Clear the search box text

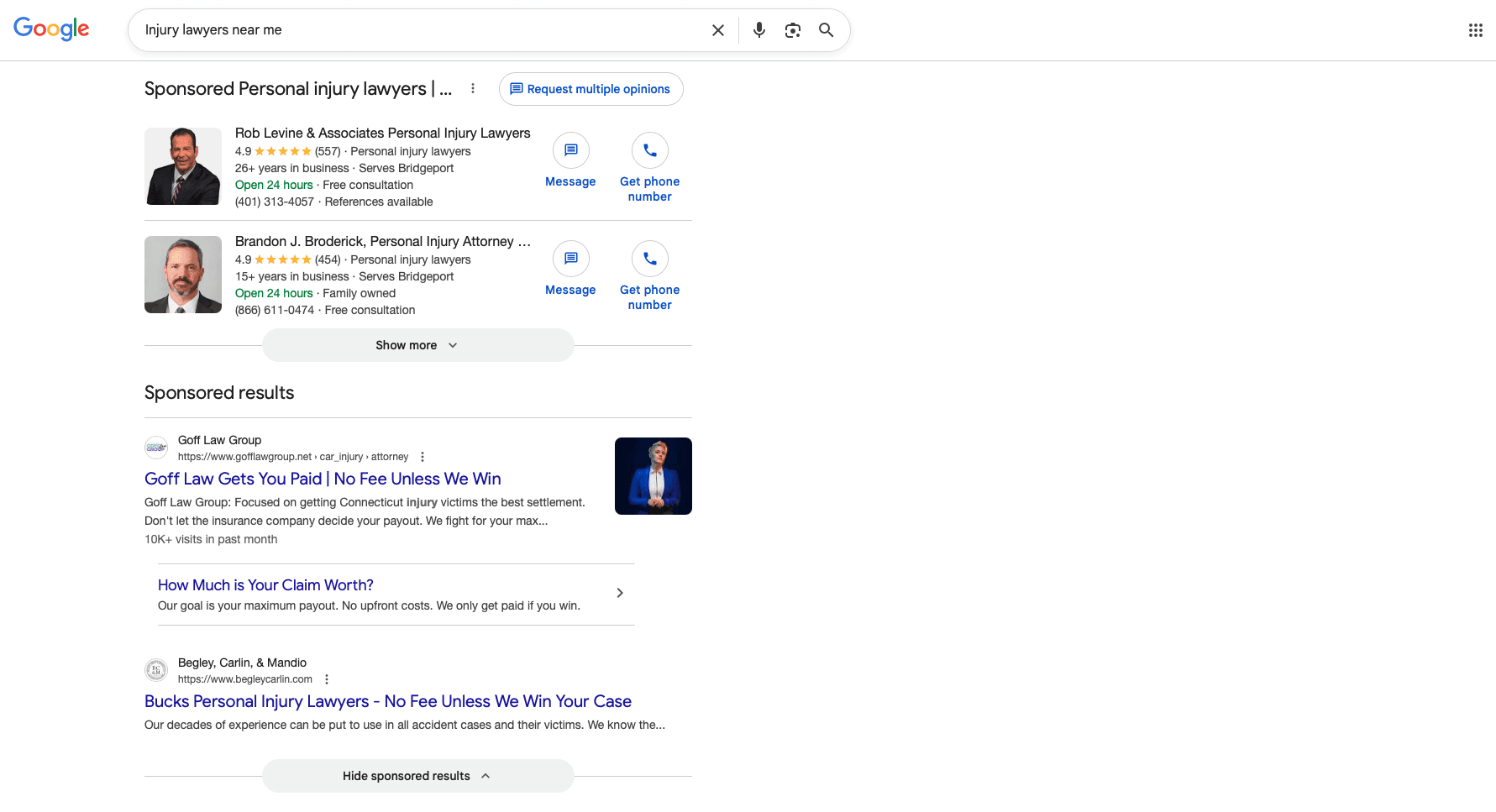pyautogui.click(x=718, y=30)
